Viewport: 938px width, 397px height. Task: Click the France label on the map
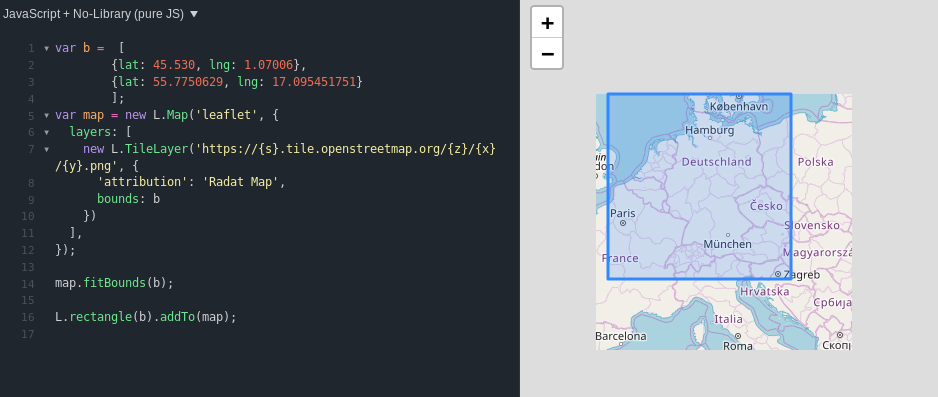(620, 258)
